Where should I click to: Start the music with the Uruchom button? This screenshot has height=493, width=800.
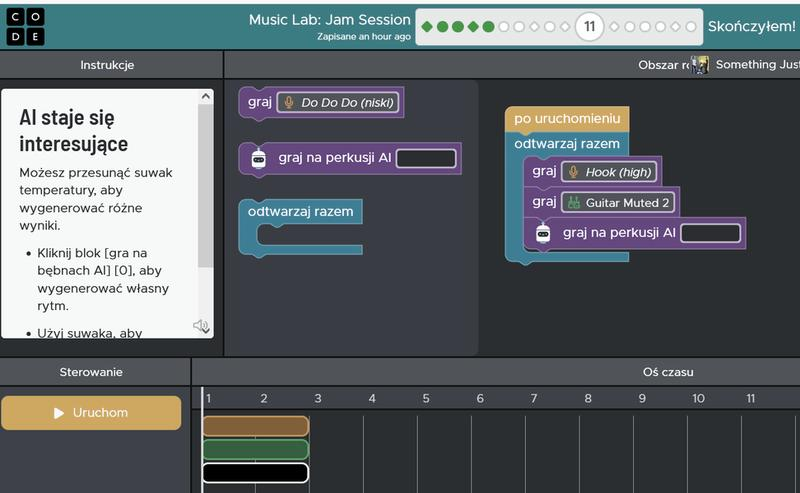click(91, 413)
